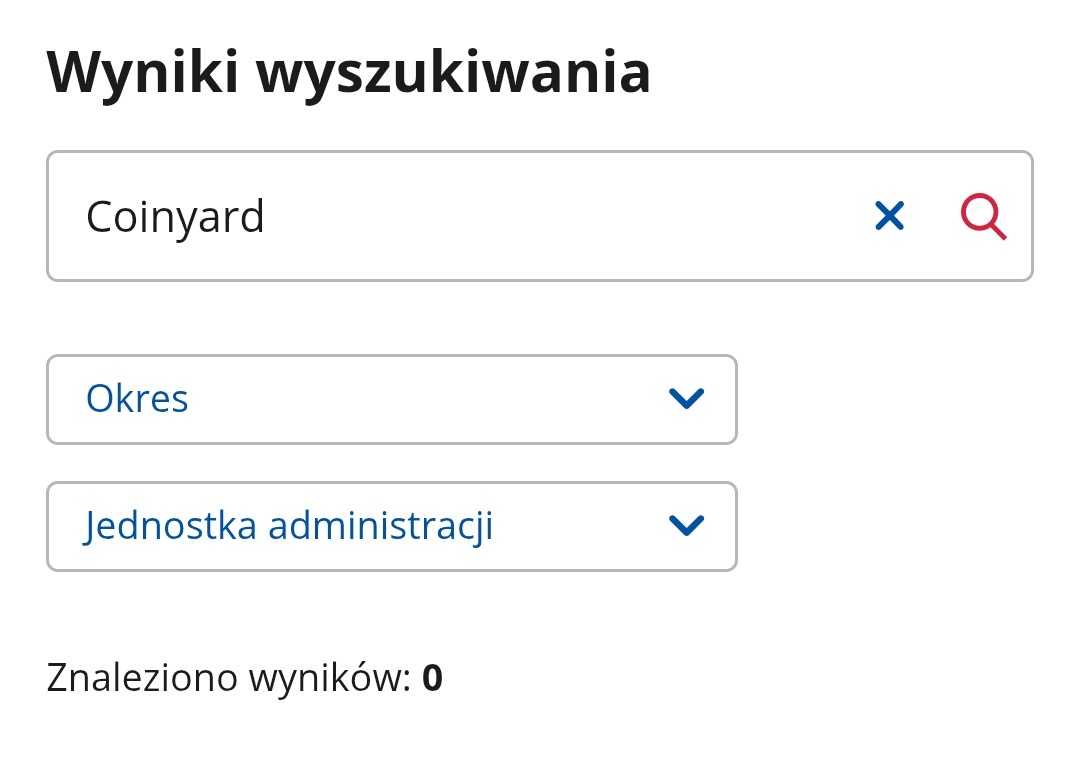Click the Znaleziono wyników text
The height and width of the screenshot is (757, 1080).
tap(228, 678)
